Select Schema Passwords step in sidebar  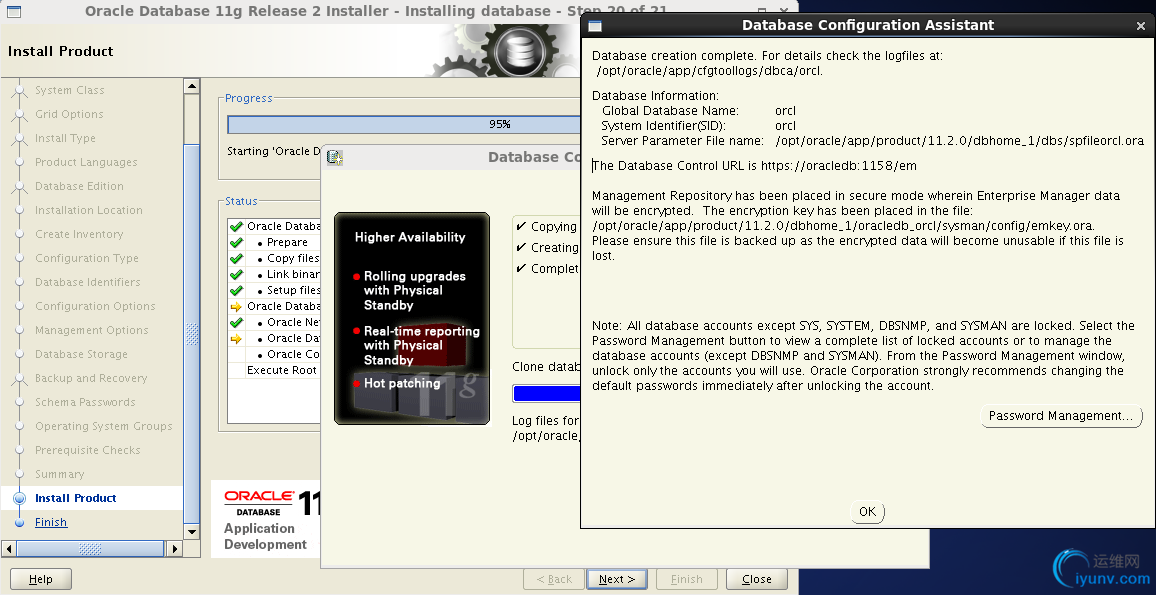click(85, 402)
